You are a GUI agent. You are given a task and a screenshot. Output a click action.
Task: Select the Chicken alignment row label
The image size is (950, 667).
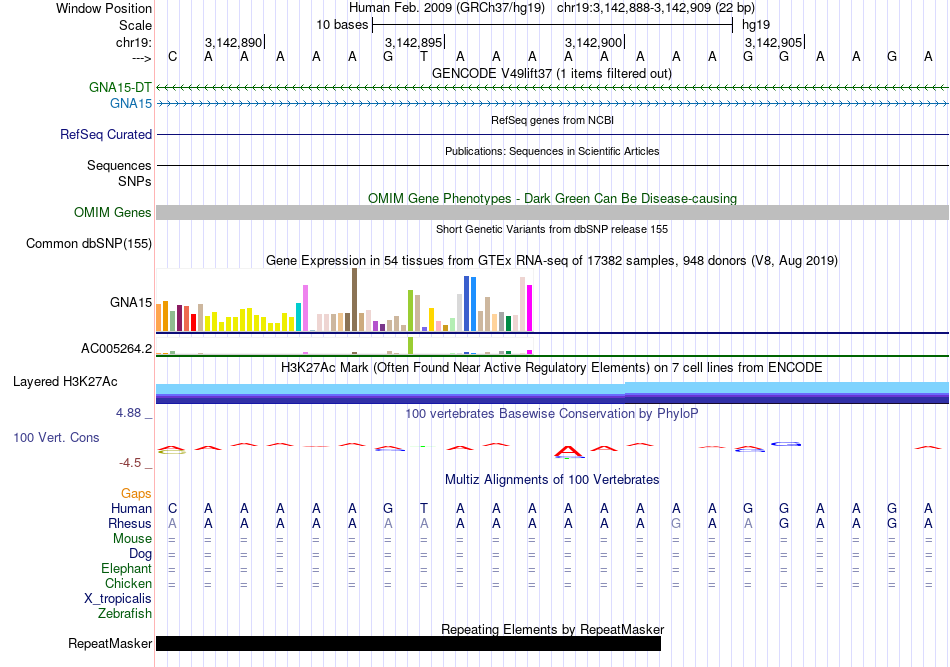[x=128, y=583]
